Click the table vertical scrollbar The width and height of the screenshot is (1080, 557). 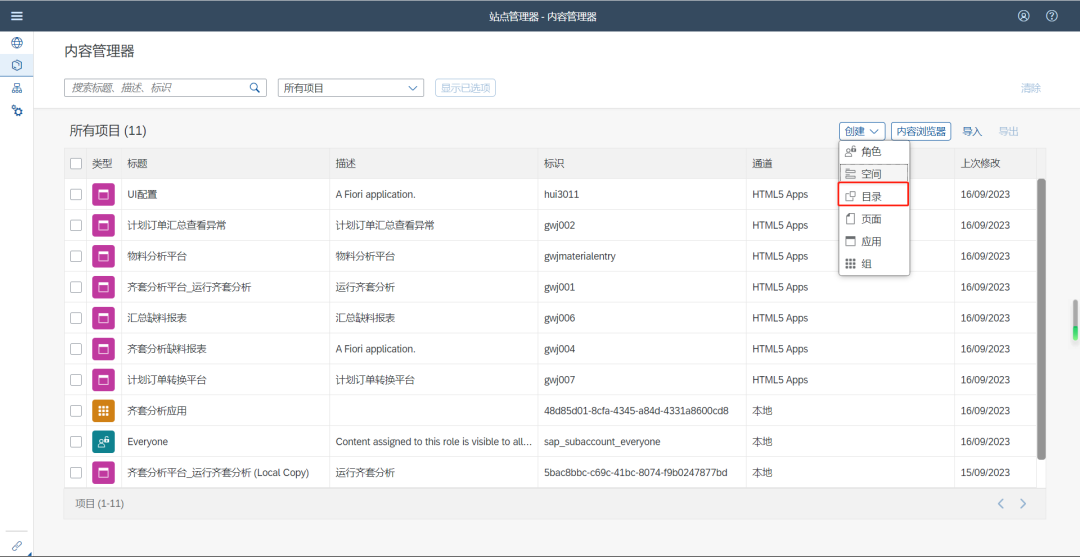[1041, 318]
